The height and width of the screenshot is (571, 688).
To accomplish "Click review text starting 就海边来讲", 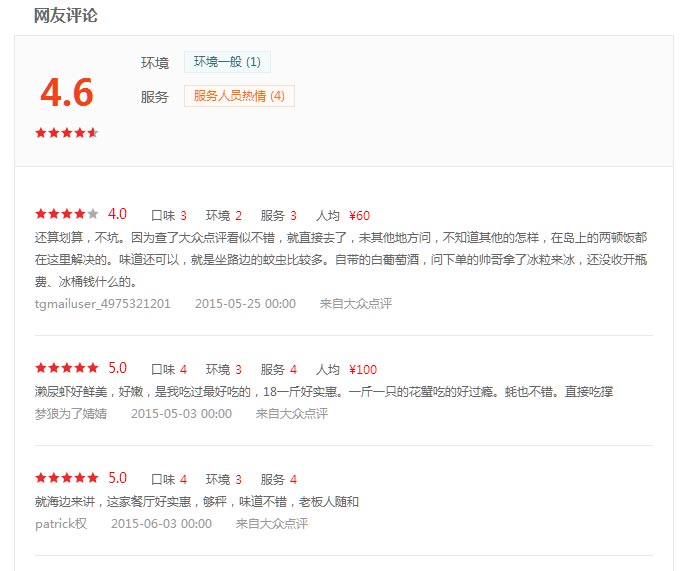I will (197, 502).
